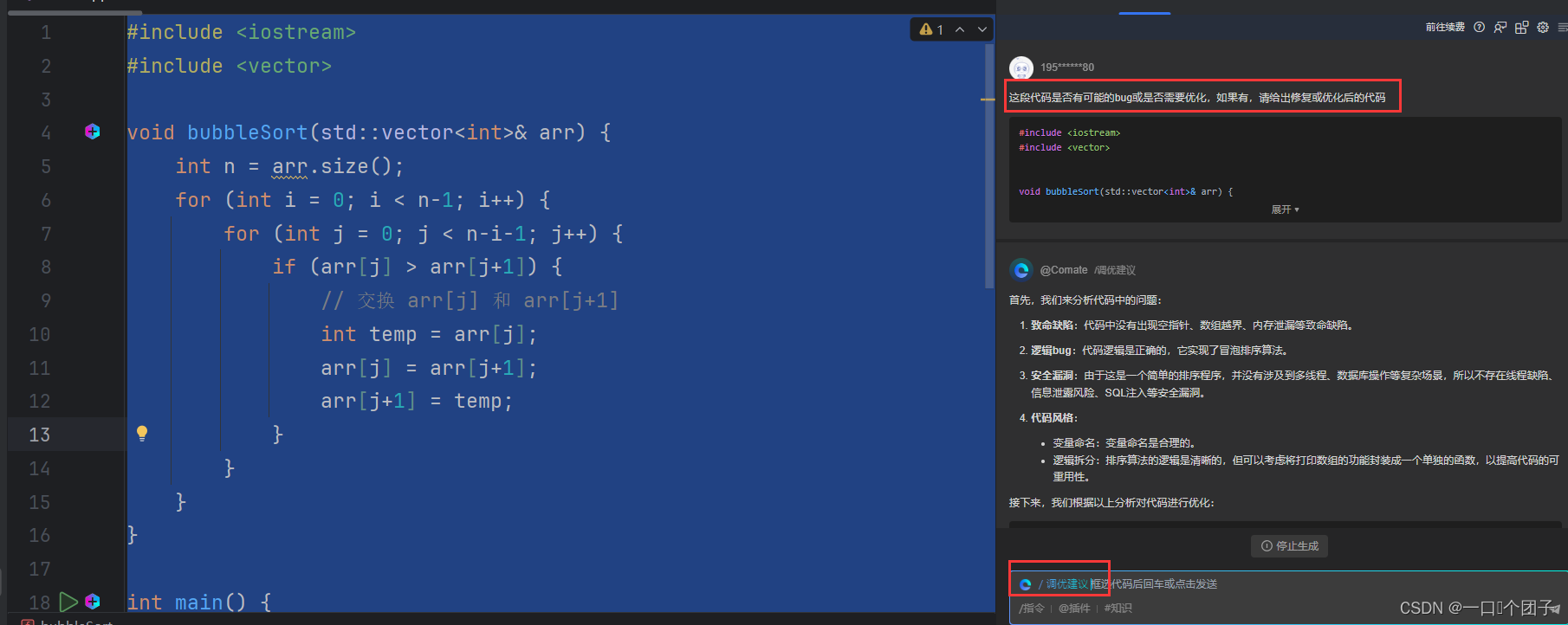Click the yellow warning stripe marker on scrollbar

[x=988, y=100]
